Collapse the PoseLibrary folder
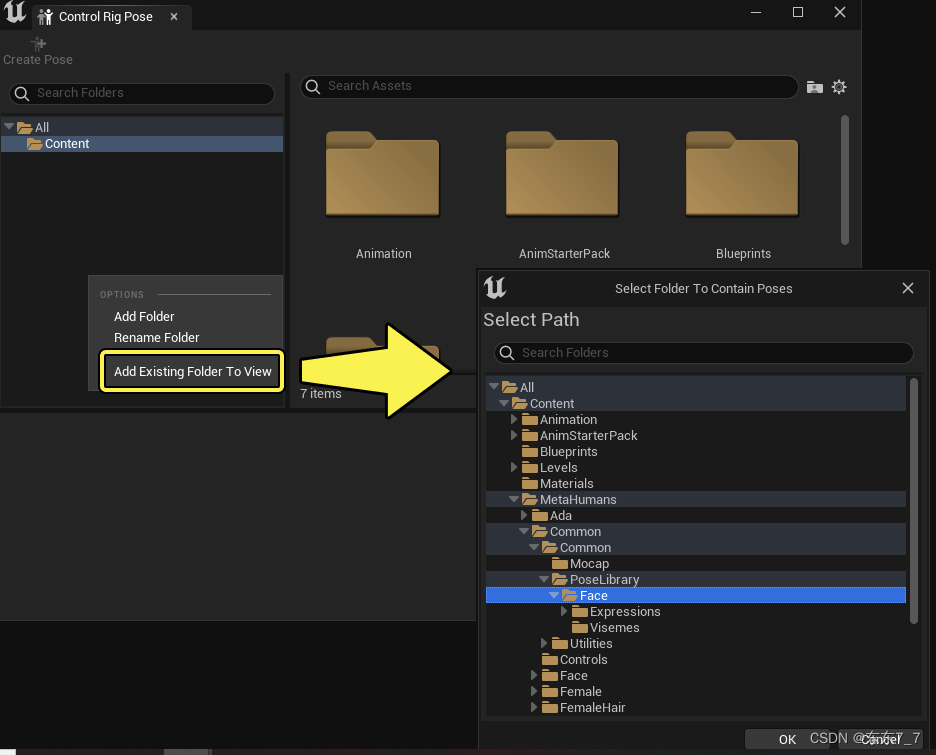 pos(544,579)
